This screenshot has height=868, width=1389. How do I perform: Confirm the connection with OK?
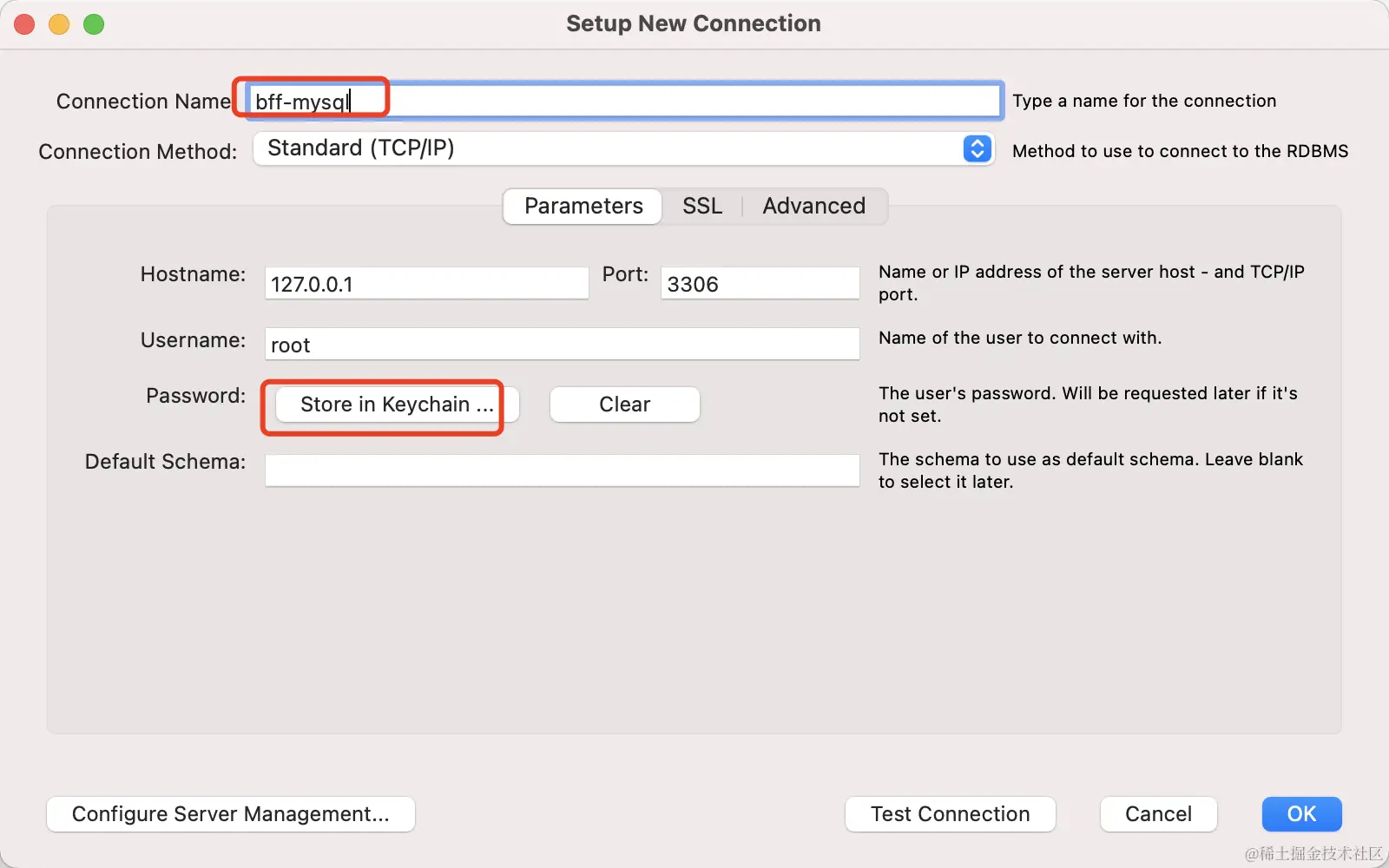point(1301,814)
